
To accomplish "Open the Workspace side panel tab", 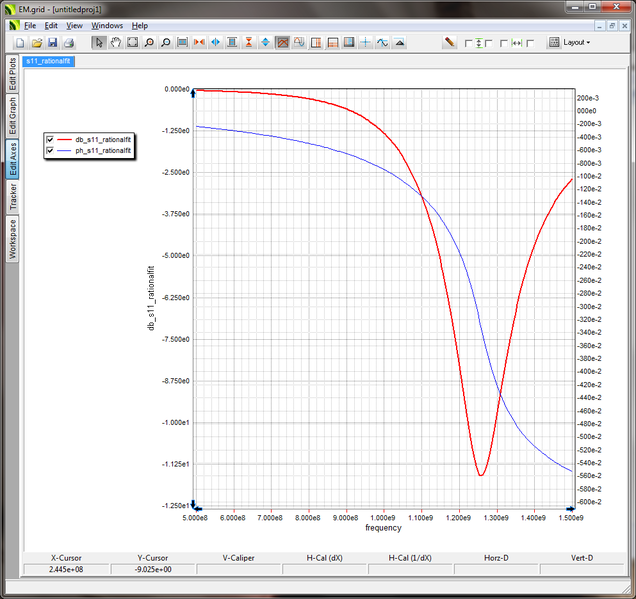I will pos(13,238).
